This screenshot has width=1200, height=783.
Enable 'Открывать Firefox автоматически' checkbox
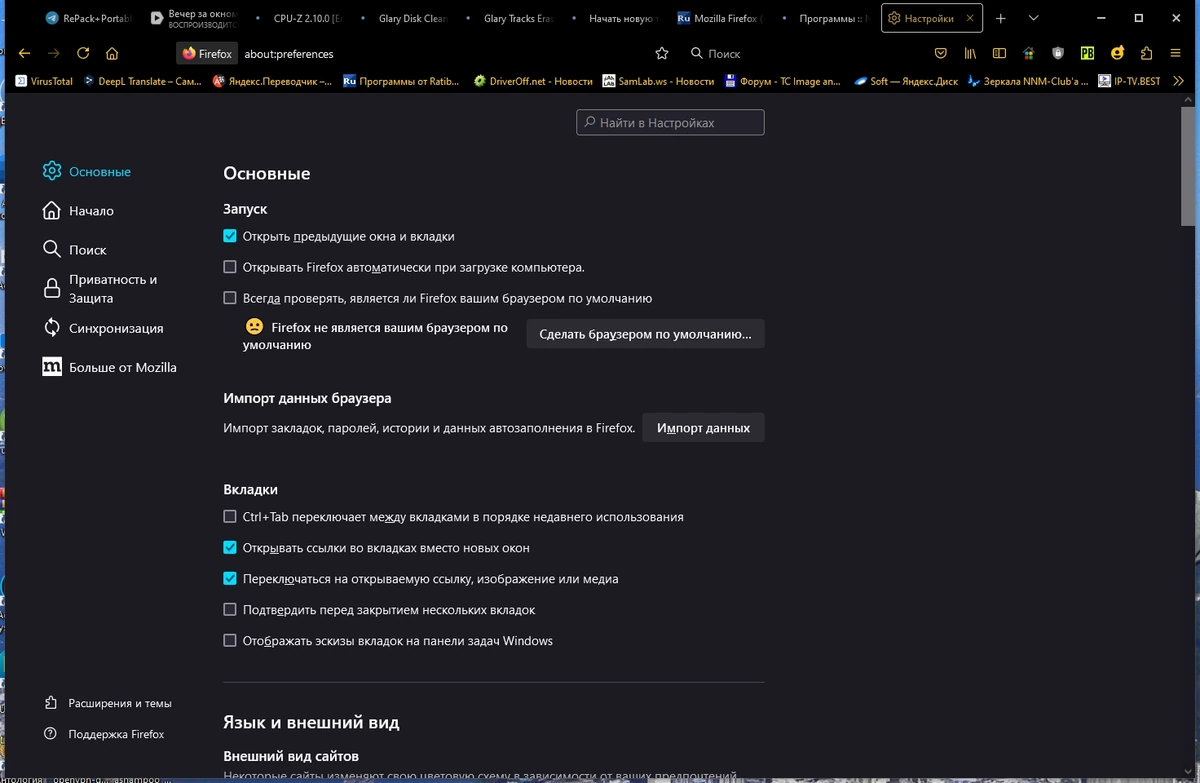click(x=230, y=267)
